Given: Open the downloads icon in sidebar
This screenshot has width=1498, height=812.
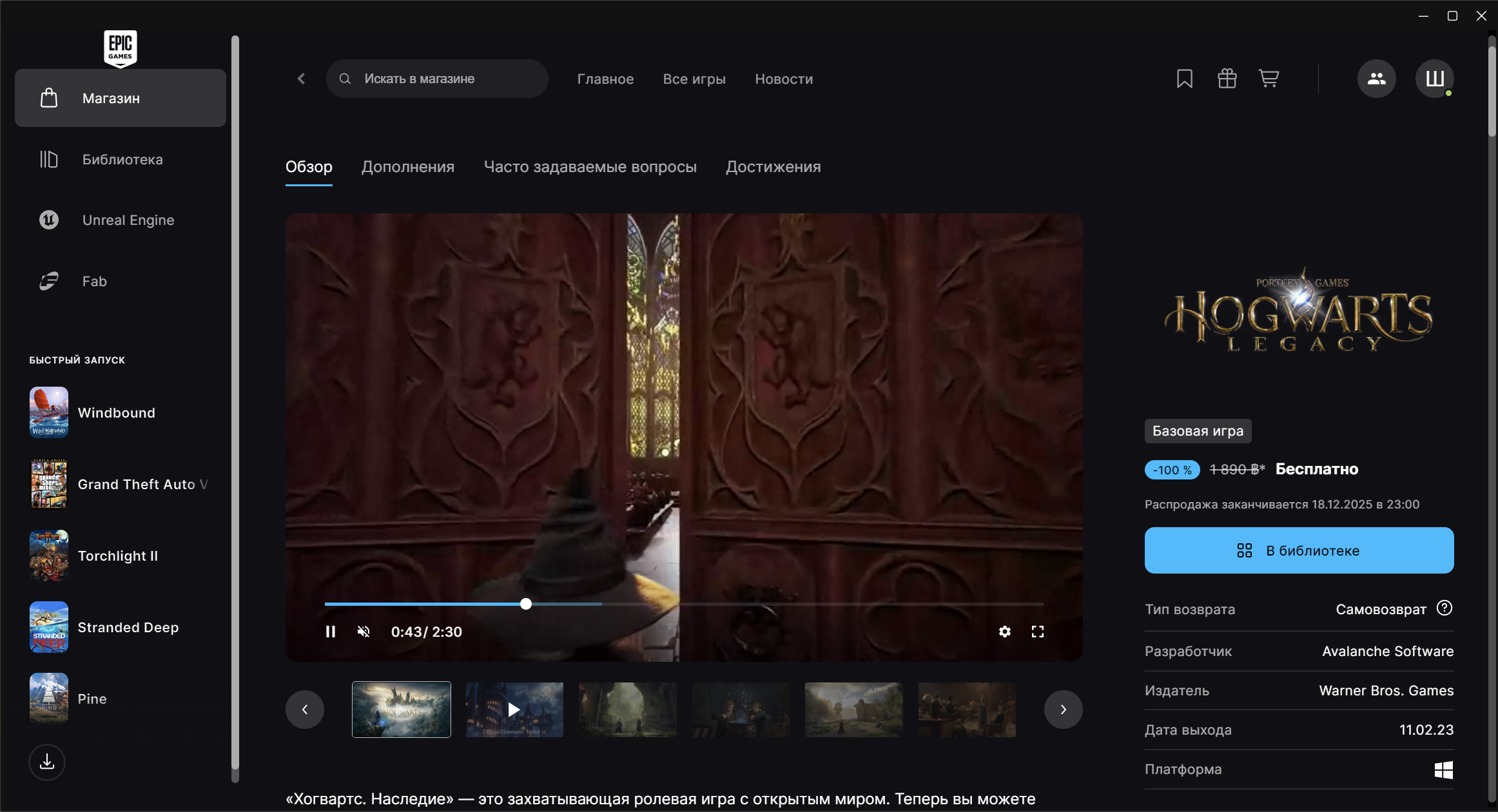Looking at the screenshot, I should tap(47, 762).
